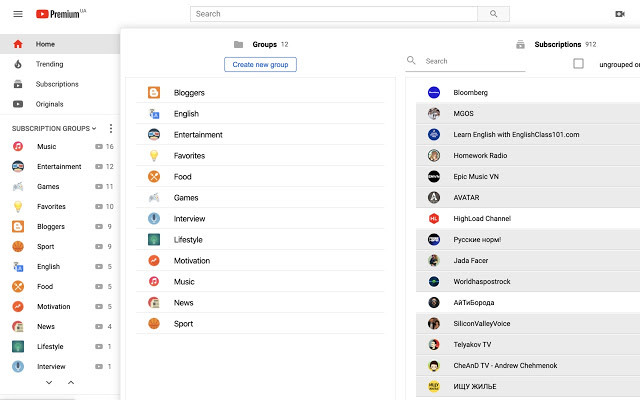Select the SiliconValleyVoice subscription
Screen dimensions: 640x400
tap(528, 324)
